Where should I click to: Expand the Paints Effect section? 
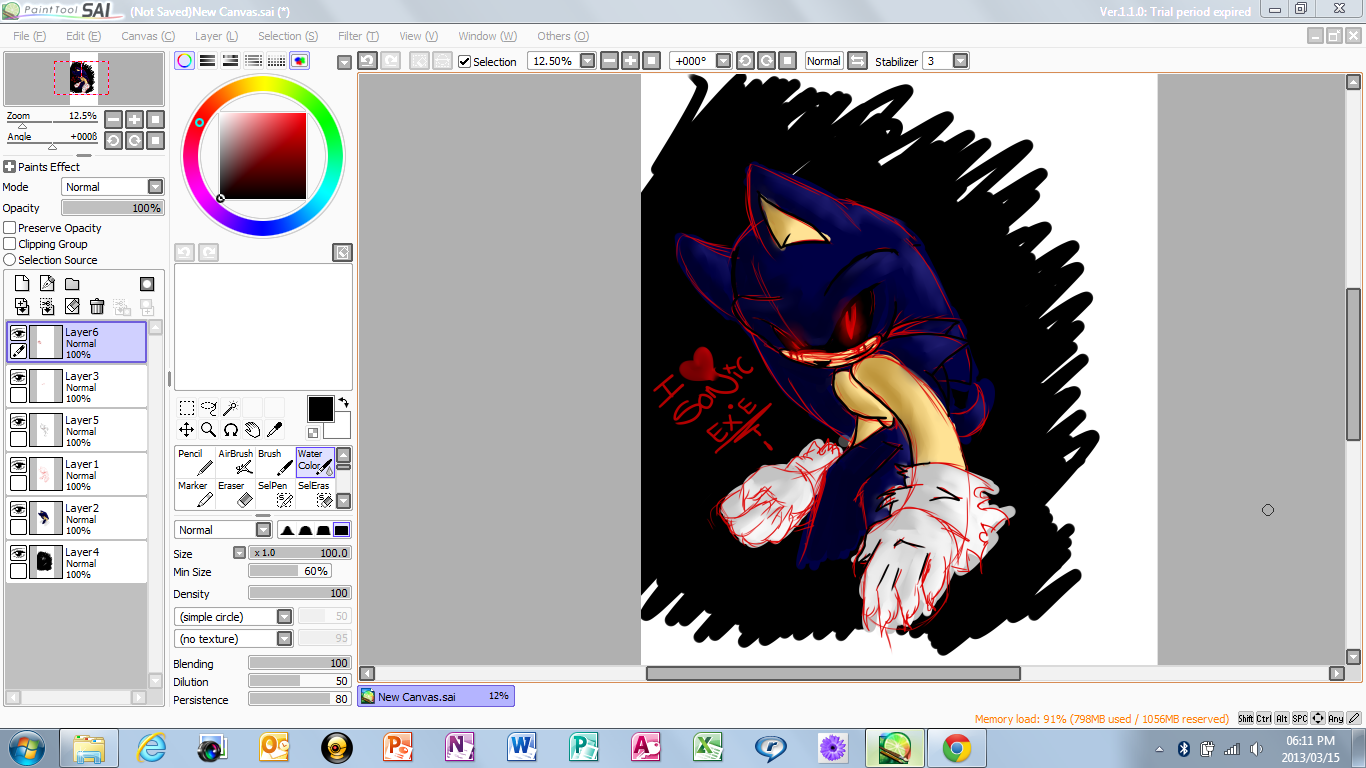pos(10,167)
